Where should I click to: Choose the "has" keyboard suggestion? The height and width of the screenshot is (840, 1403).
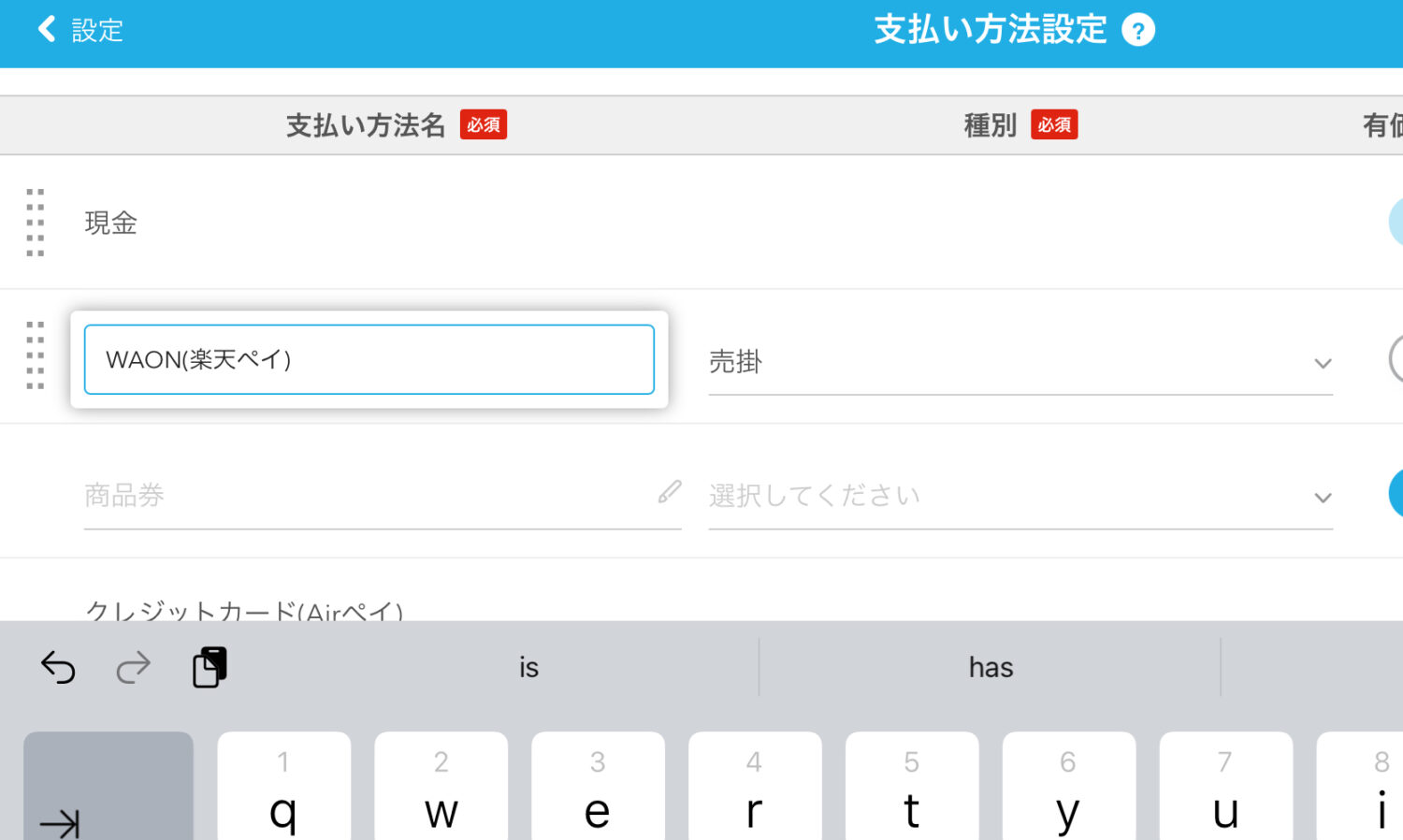pos(991,668)
